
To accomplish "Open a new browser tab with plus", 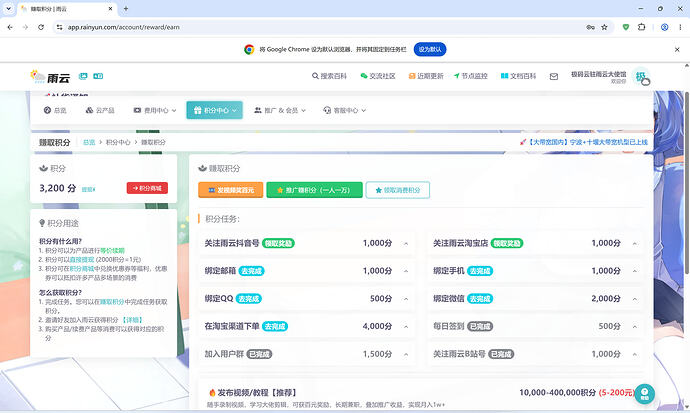I will (x=126, y=8).
